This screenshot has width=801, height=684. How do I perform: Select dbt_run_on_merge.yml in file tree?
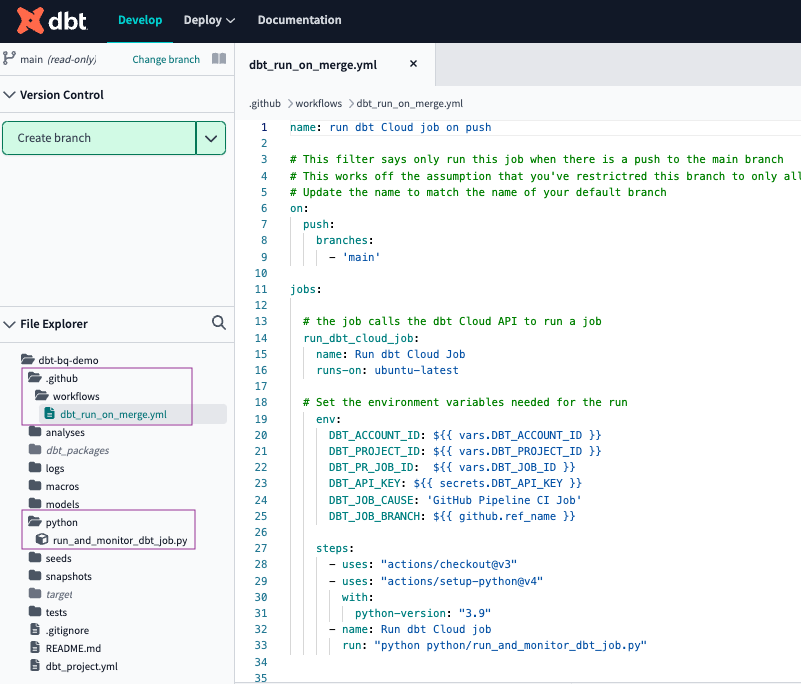113,414
